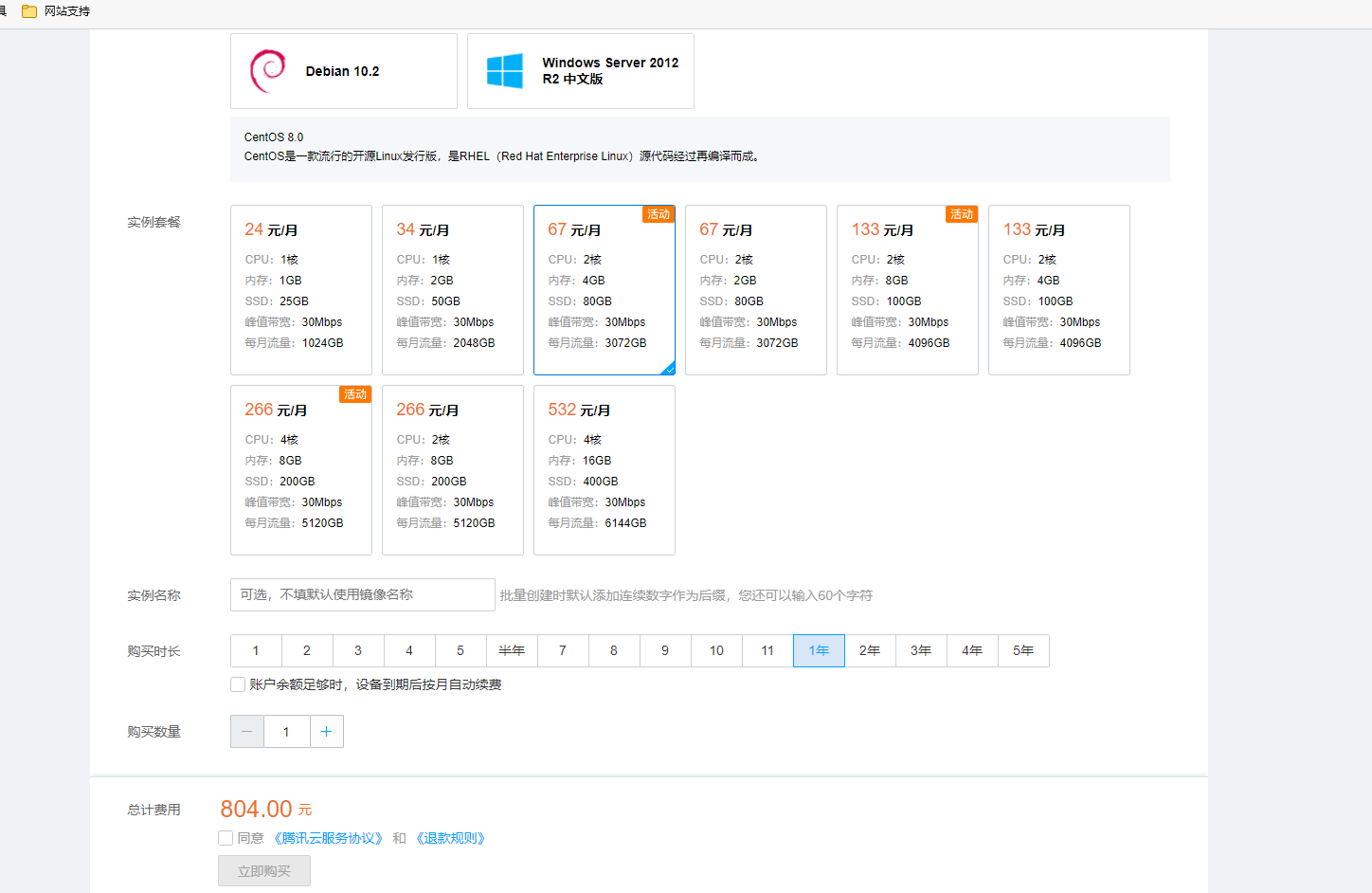Image resolution: width=1372 pixels, height=893 pixels.
Task: Click the minus icon to decrease quantity
Action: 247,731
